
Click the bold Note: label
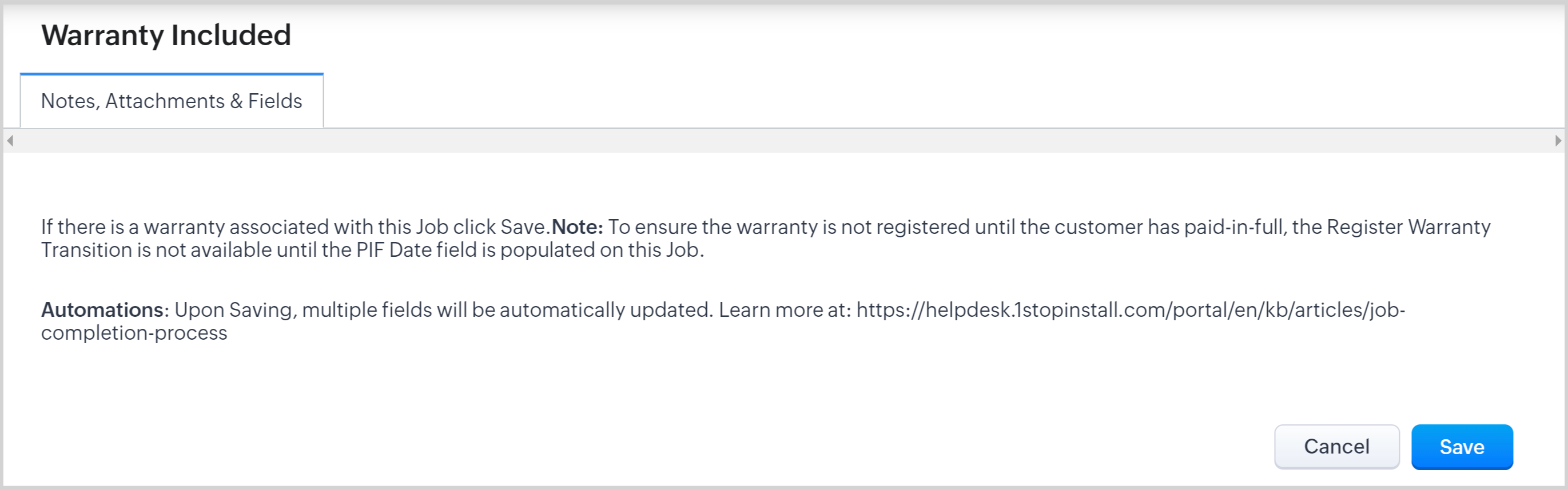click(x=576, y=227)
